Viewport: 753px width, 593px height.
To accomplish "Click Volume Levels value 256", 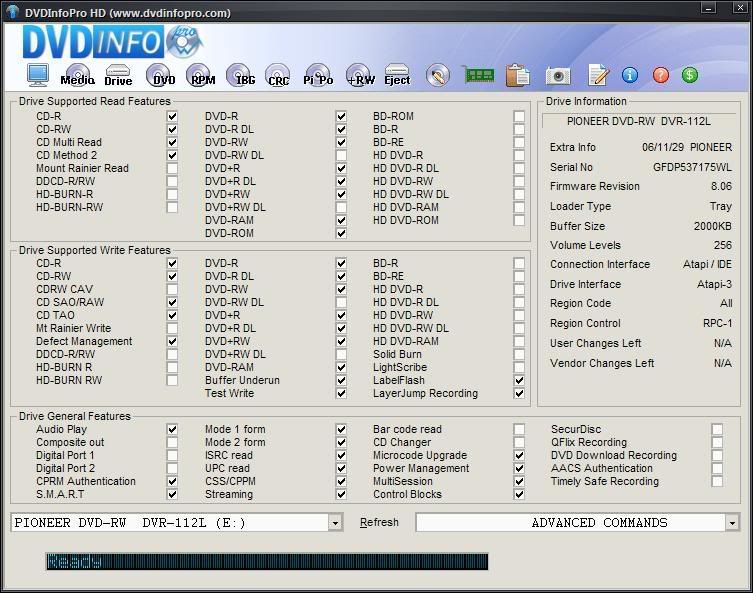I will (723, 245).
